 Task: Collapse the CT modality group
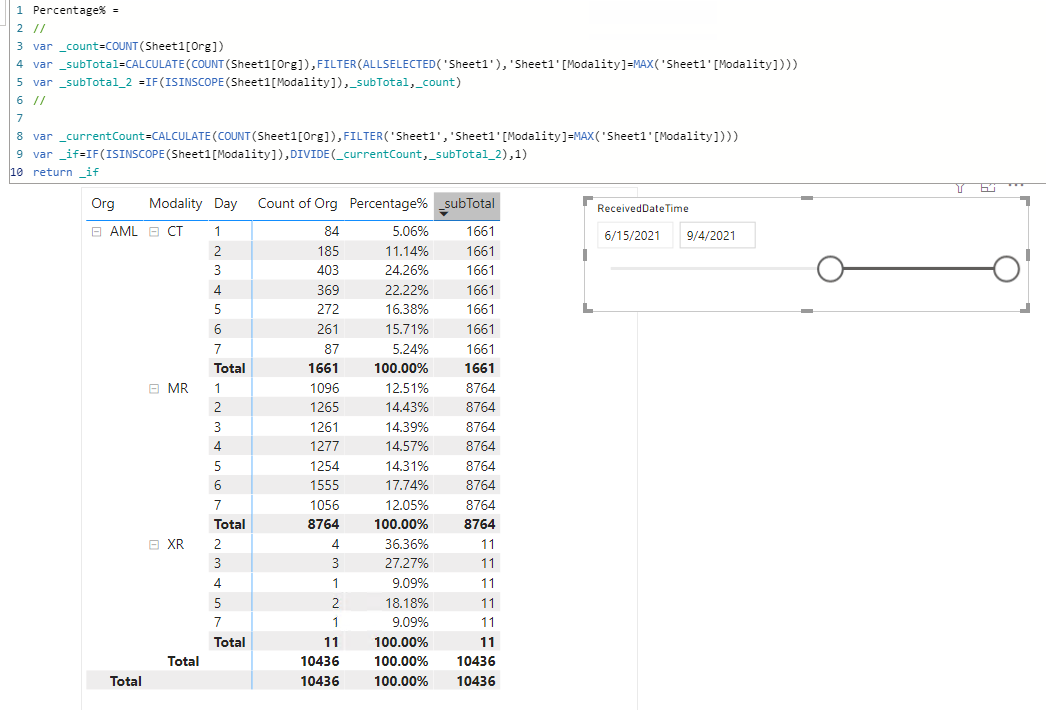[154, 232]
